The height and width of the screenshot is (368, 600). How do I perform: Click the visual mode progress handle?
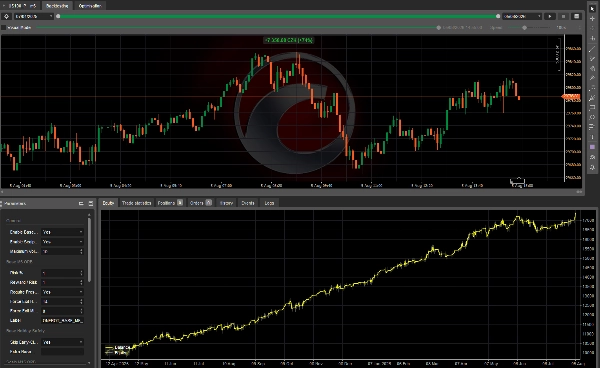point(439,28)
